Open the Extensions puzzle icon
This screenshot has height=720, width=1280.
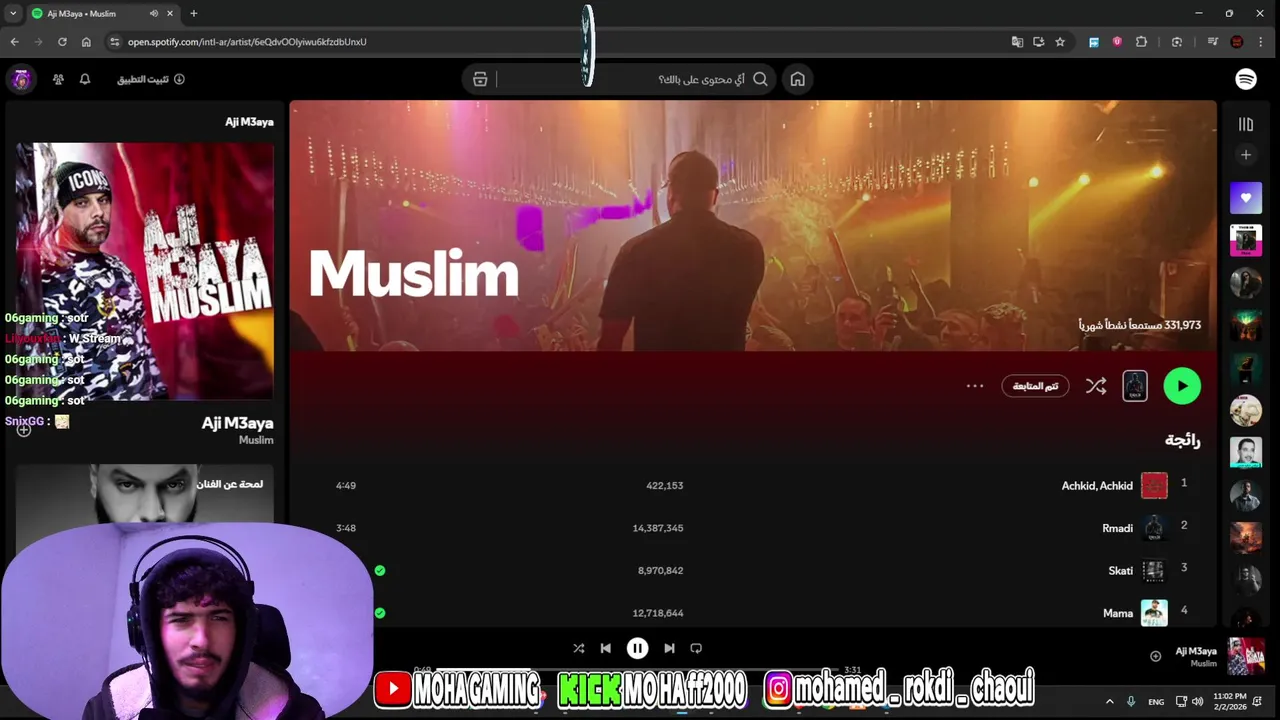click(1141, 42)
